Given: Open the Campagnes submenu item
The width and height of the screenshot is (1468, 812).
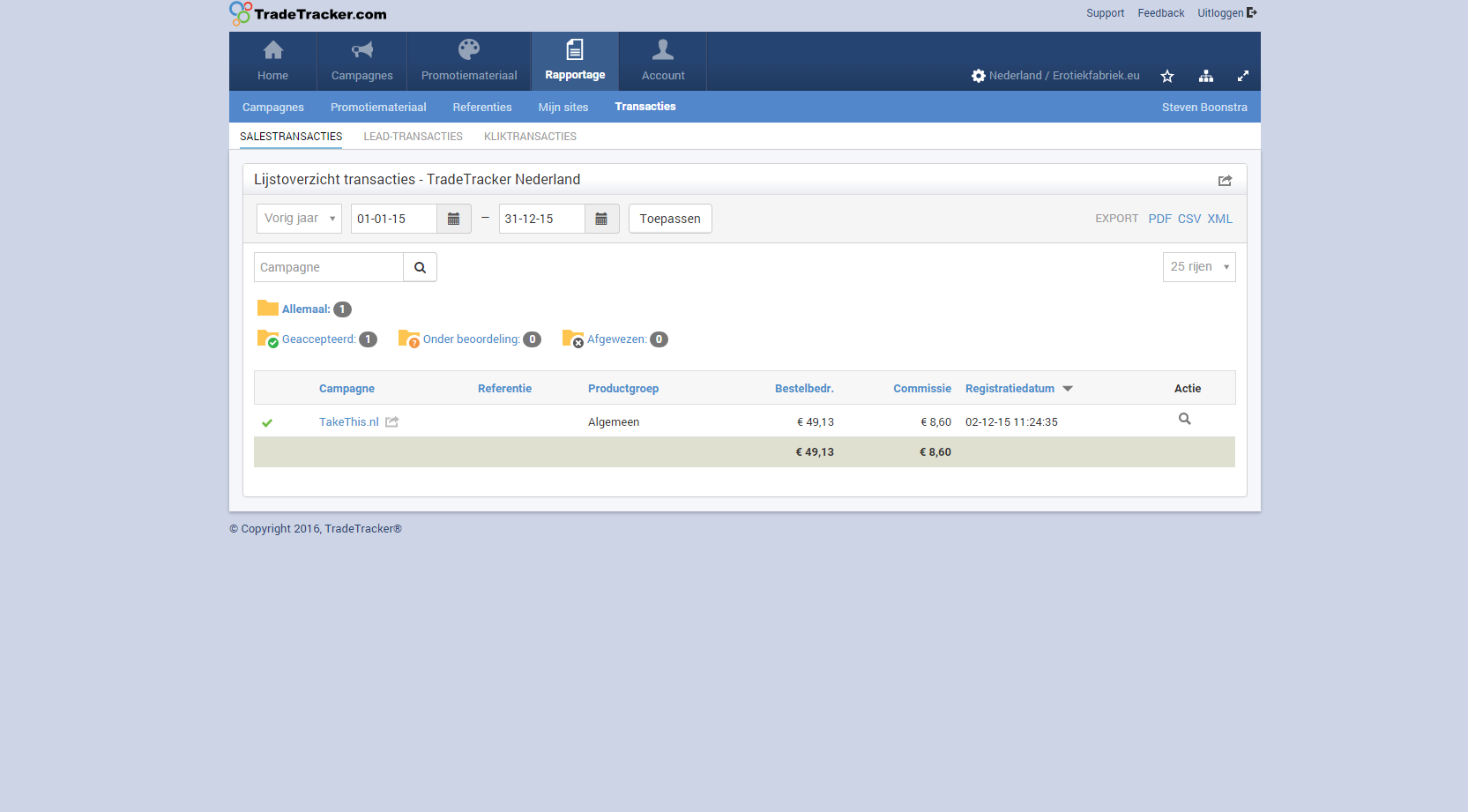Looking at the screenshot, I should point(273,107).
